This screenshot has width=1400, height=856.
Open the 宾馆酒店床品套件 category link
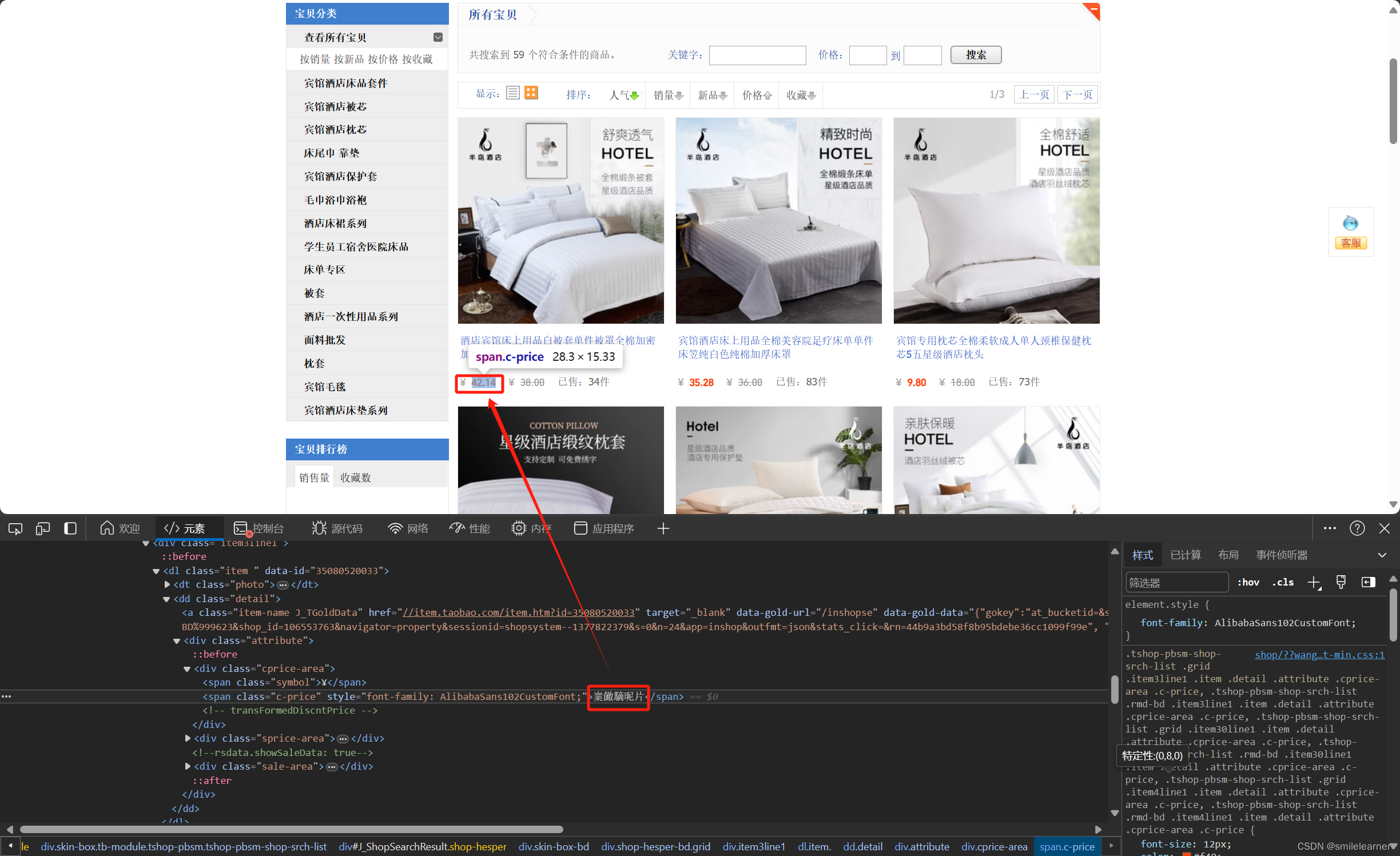345,83
